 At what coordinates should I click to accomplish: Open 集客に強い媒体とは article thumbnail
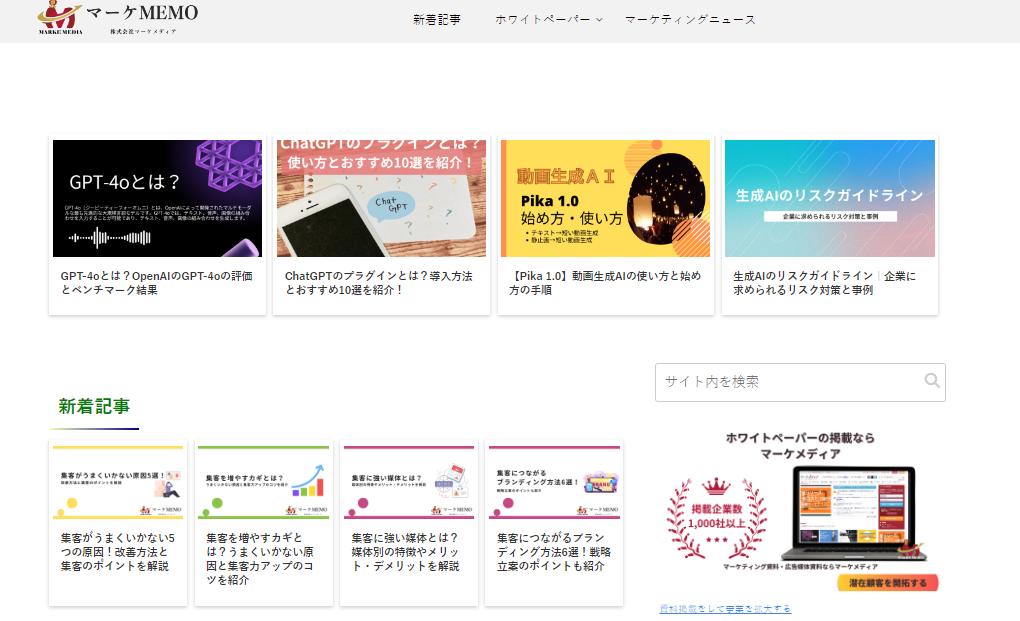click(x=408, y=483)
